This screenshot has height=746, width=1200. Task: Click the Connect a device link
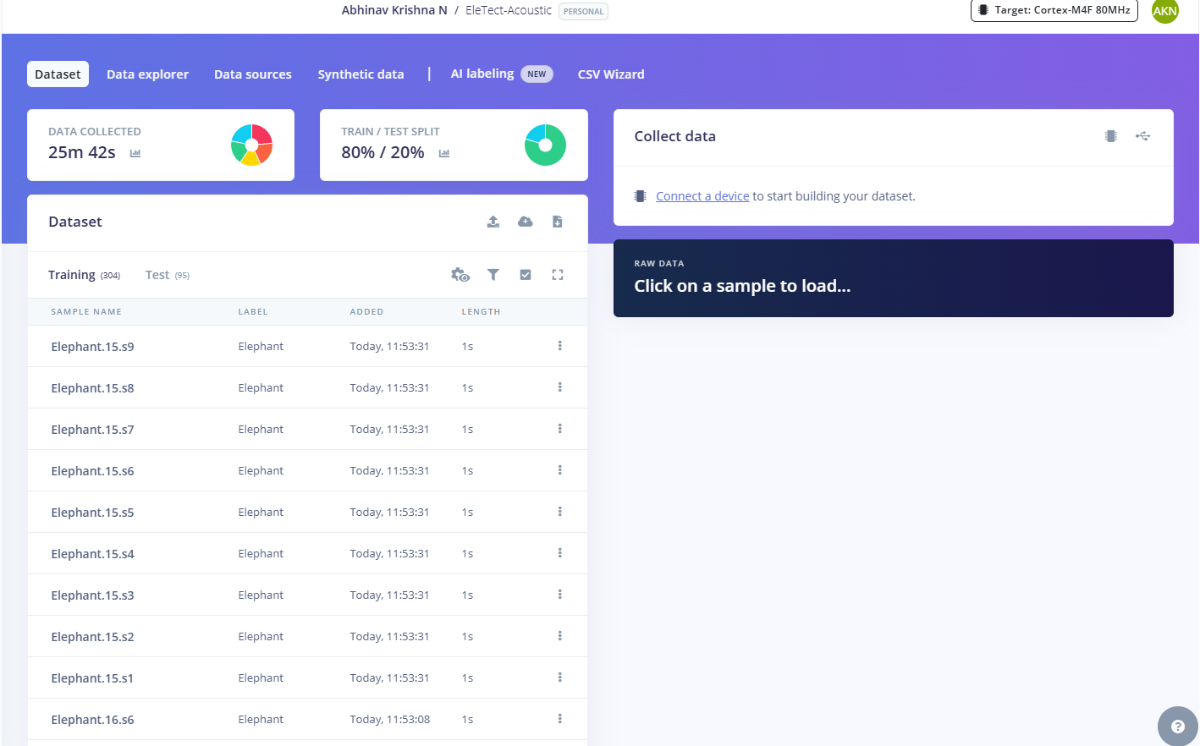(x=702, y=196)
